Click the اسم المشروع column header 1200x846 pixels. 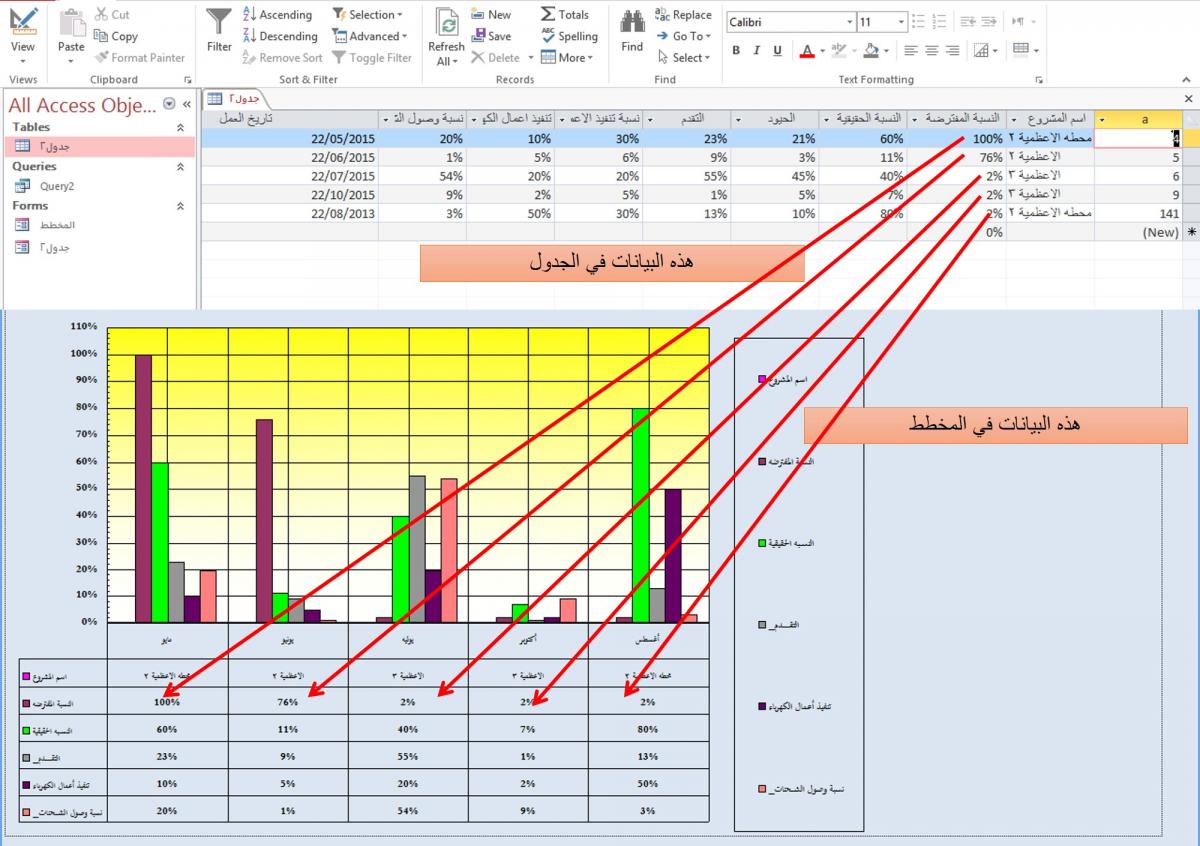click(1050, 119)
